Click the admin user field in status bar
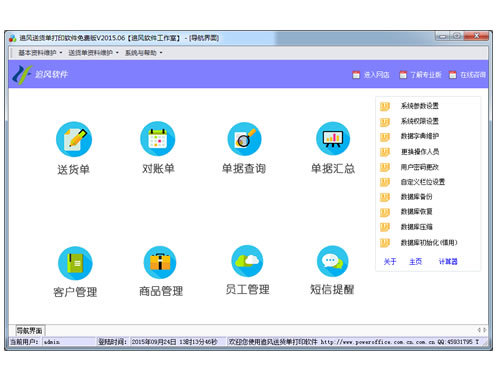 69,342
